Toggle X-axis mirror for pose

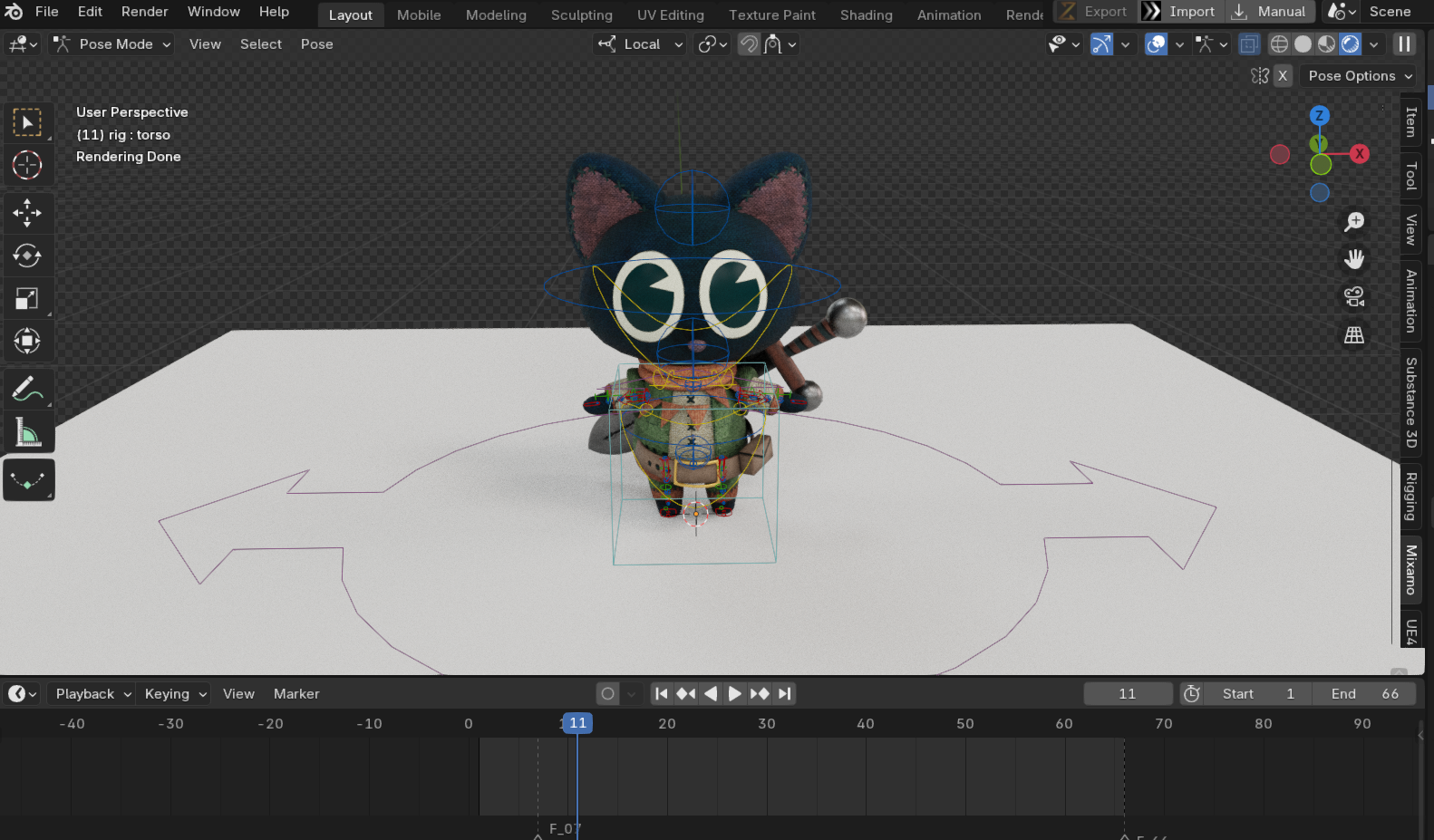(1282, 76)
